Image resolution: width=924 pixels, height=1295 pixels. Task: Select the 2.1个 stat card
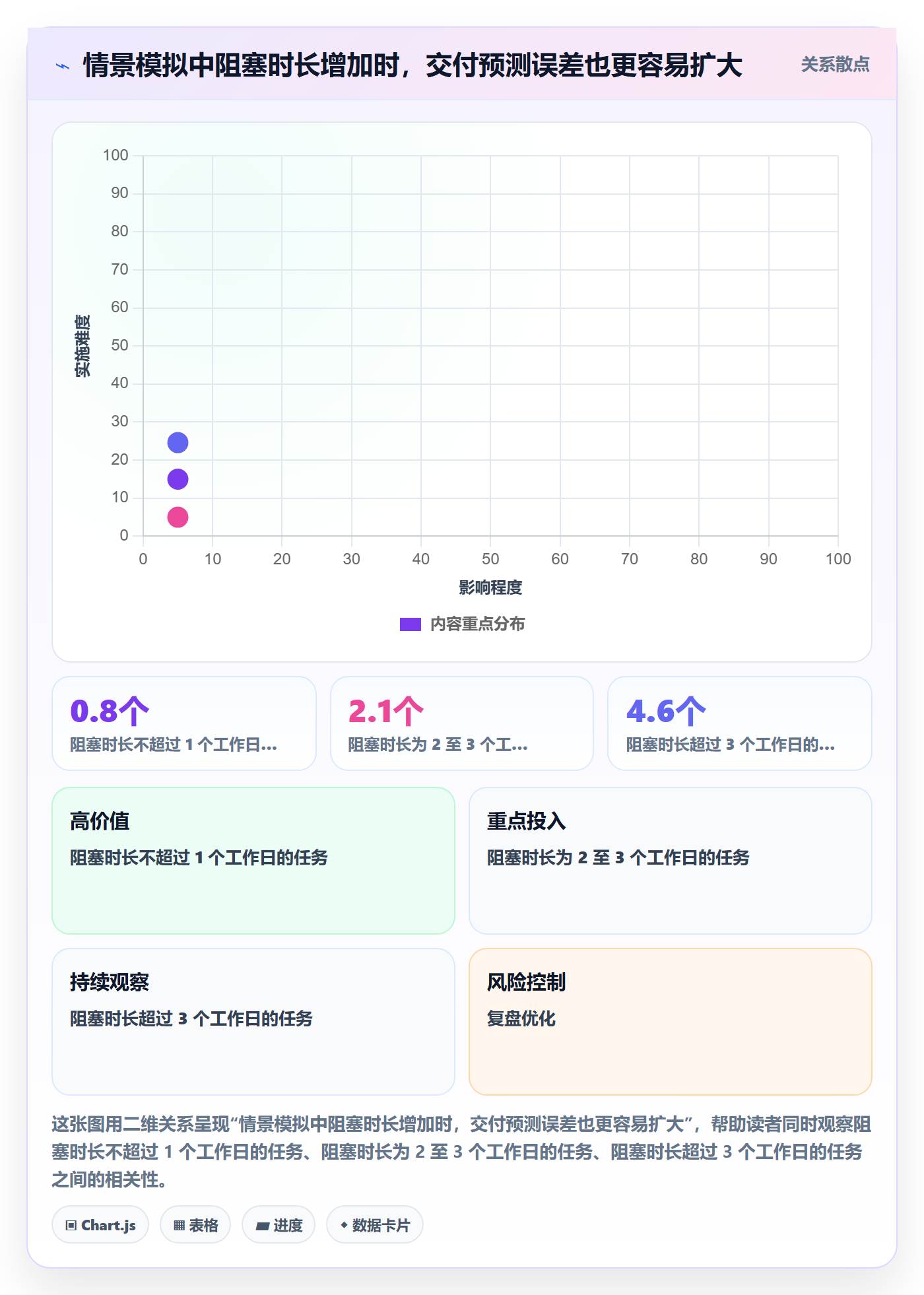coord(462,723)
